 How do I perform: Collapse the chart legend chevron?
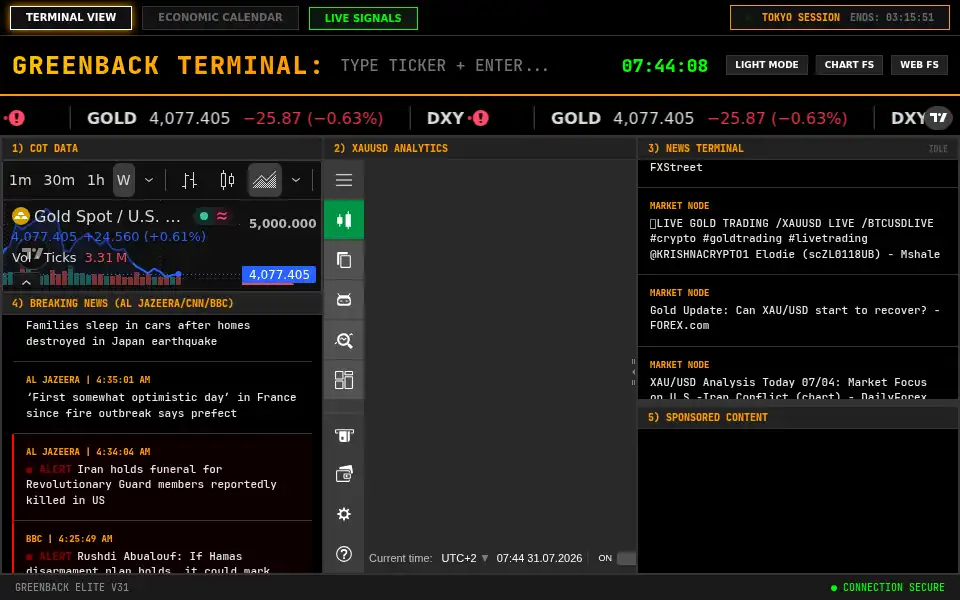pyautogui.click(x=26, y=282)
